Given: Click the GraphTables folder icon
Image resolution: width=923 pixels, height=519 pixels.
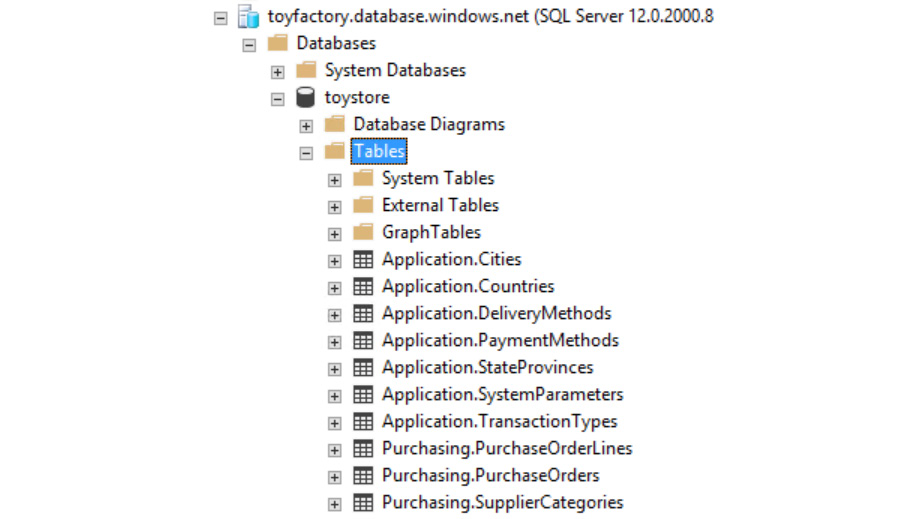Looking at the screenshot, I should click(363, 233).
